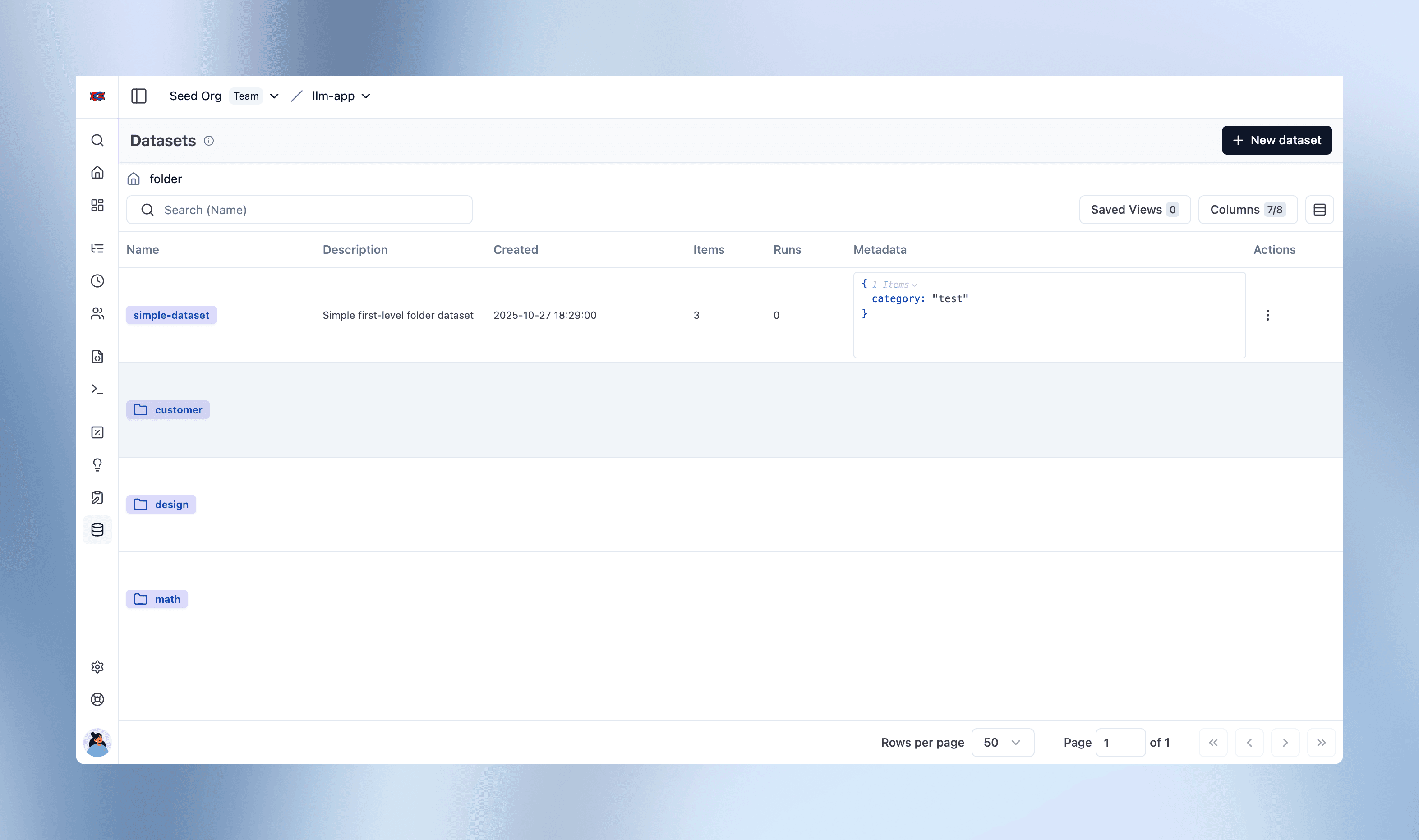The image size is (1419, 840).
Task: Open the Evaluations icon in sidebar
Action: [x=97, y=432]
